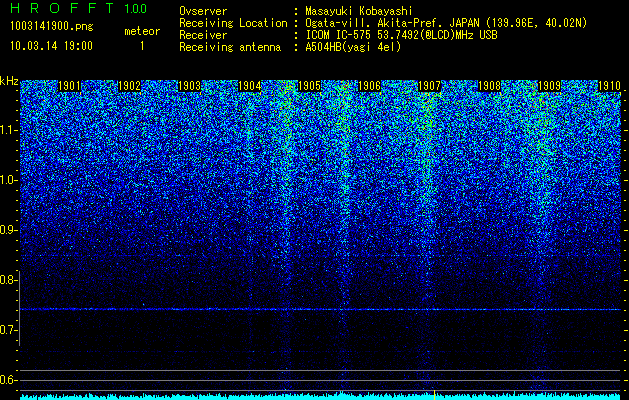Click the meteor count value 1
The image size is (629, 400).
click(142, 46)
